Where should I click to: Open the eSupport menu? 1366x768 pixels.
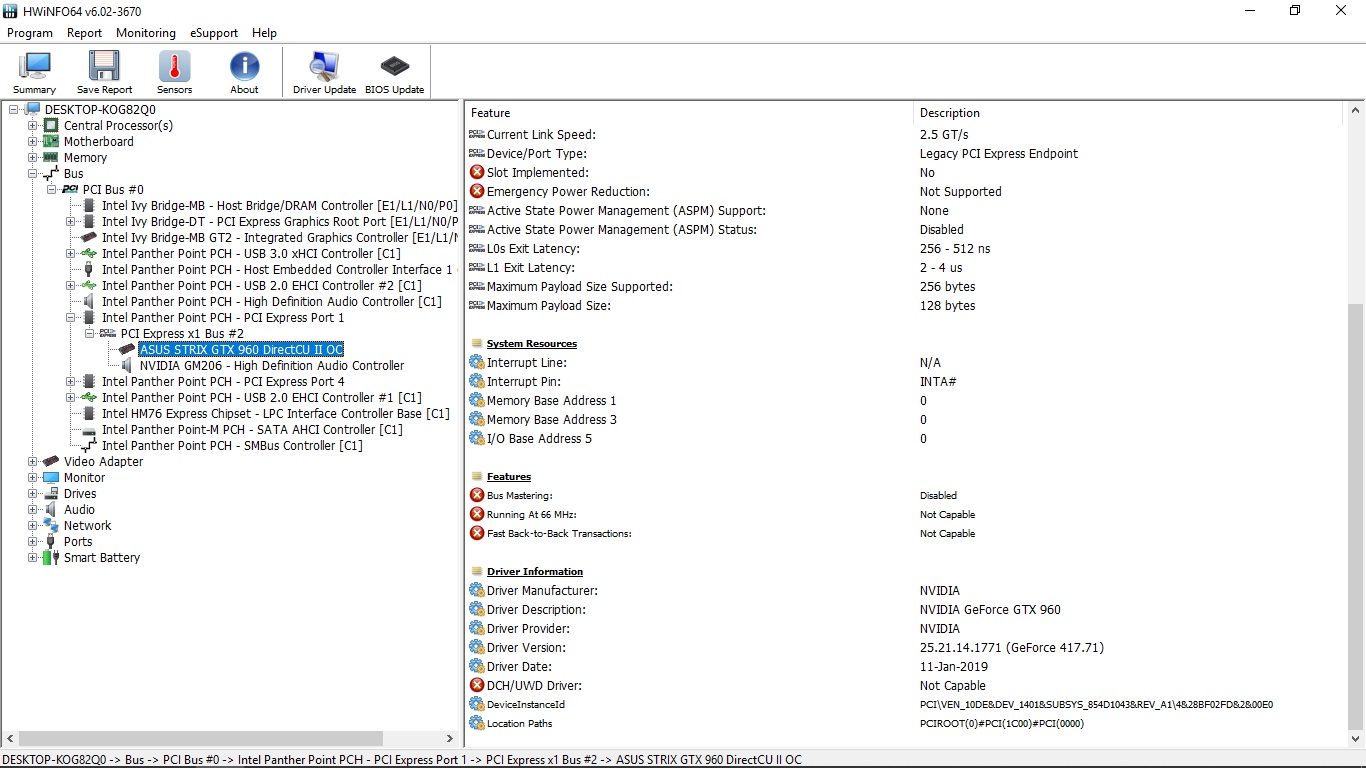click(x=214, y=33)
